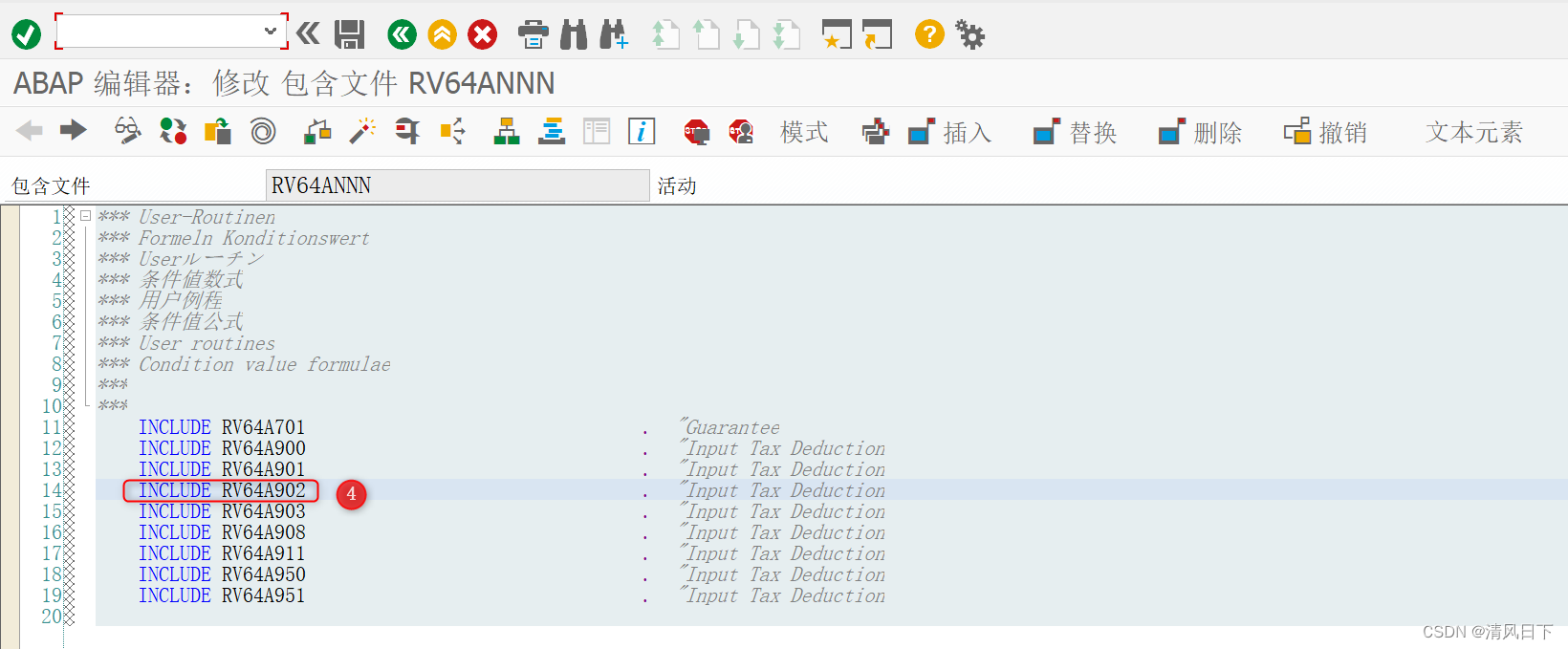Open layout customization gear icon
Screen dimensions: 1568x649
click(970, 35)
